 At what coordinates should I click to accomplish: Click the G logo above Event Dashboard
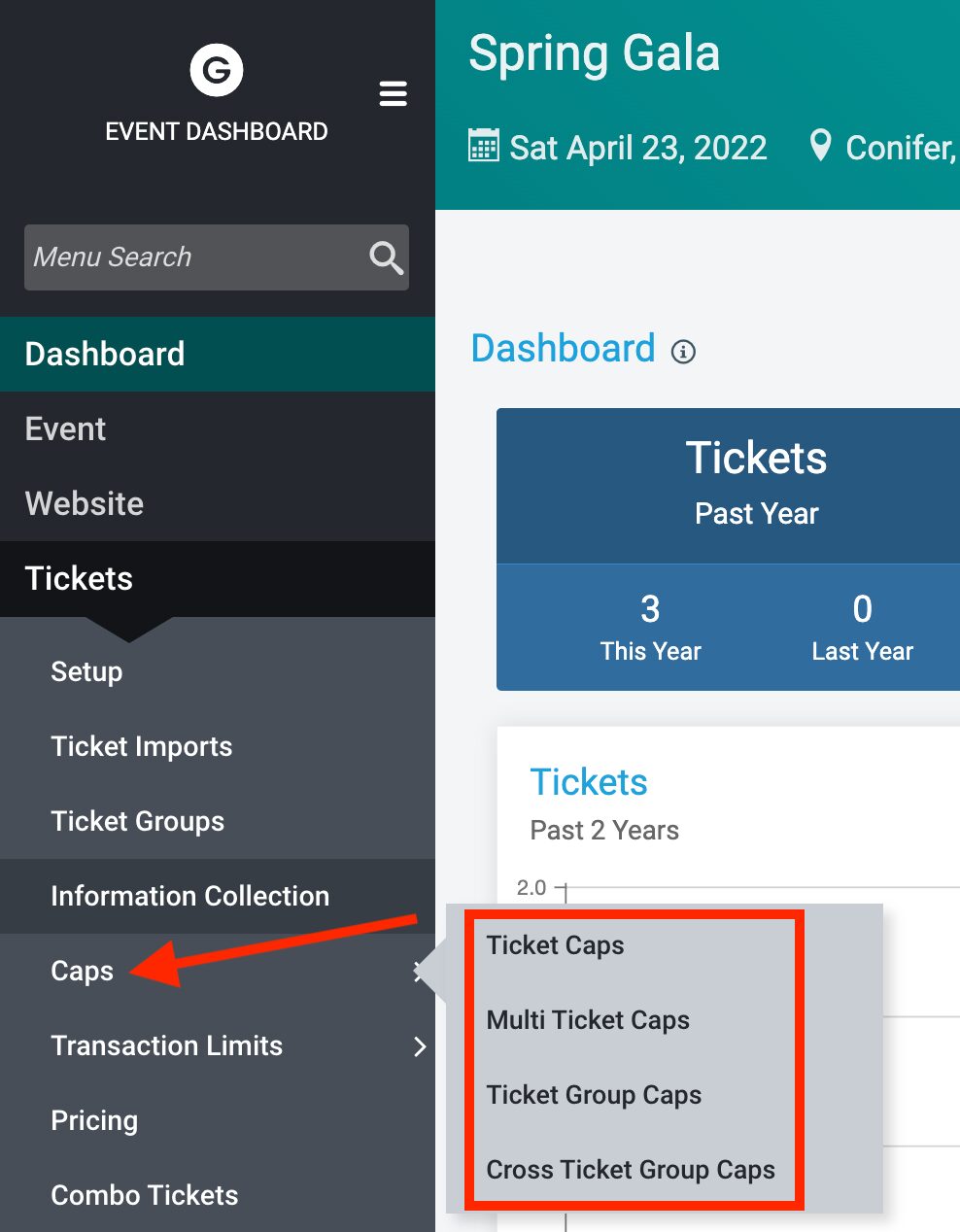[216, 69]
